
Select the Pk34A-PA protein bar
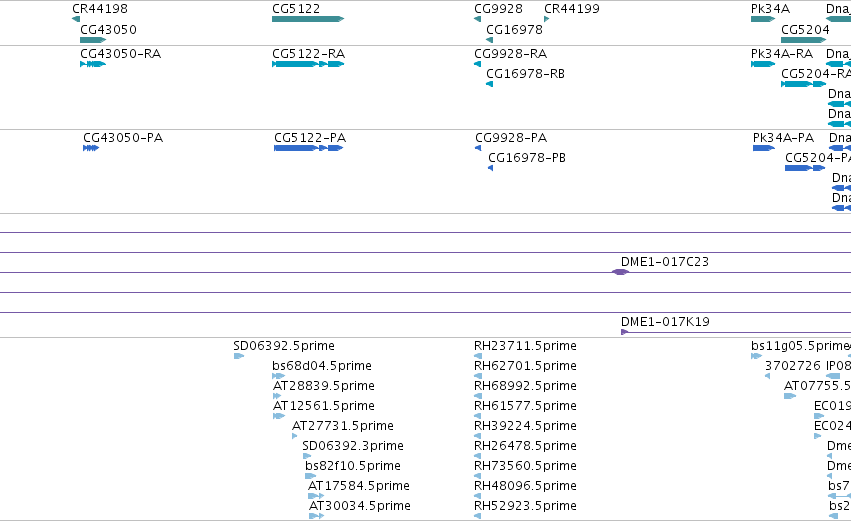pos(763,148)
